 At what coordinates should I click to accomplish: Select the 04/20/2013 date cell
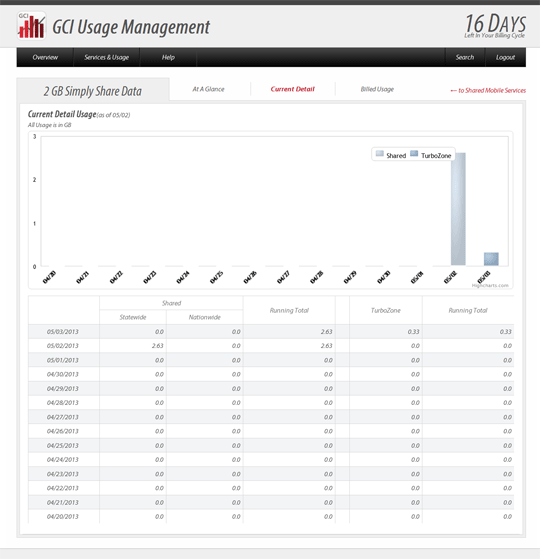(63, 517)
